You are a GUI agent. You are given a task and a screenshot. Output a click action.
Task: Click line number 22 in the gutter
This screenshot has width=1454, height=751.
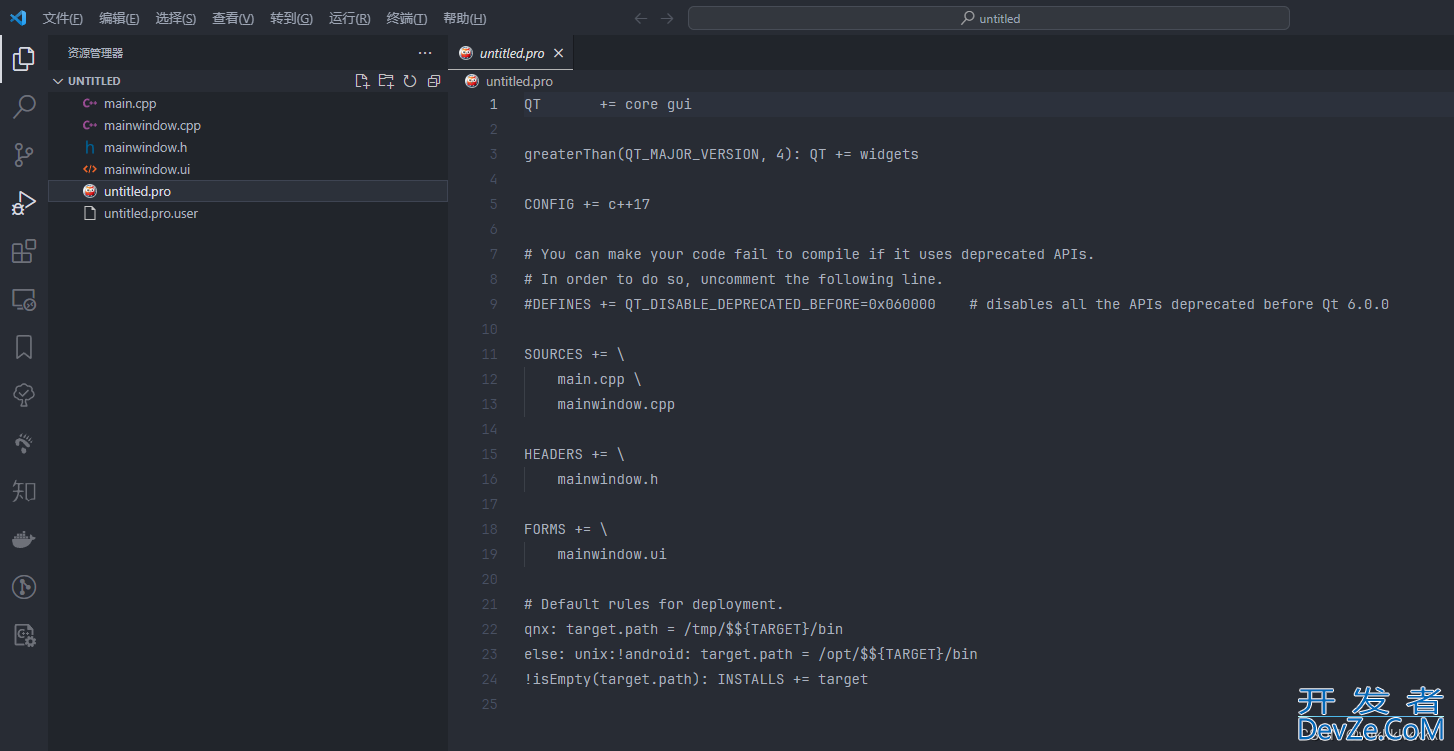(x=489, y=629)
